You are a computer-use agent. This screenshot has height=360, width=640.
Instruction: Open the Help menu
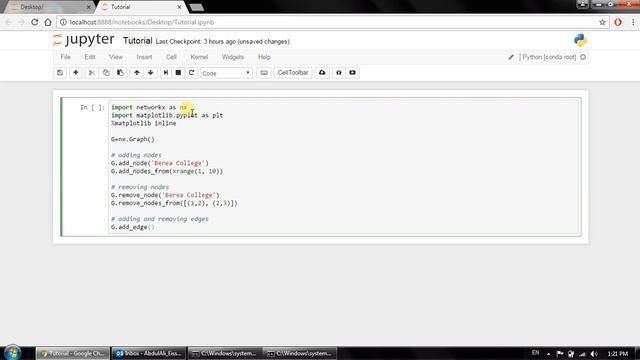click(264, 57)
